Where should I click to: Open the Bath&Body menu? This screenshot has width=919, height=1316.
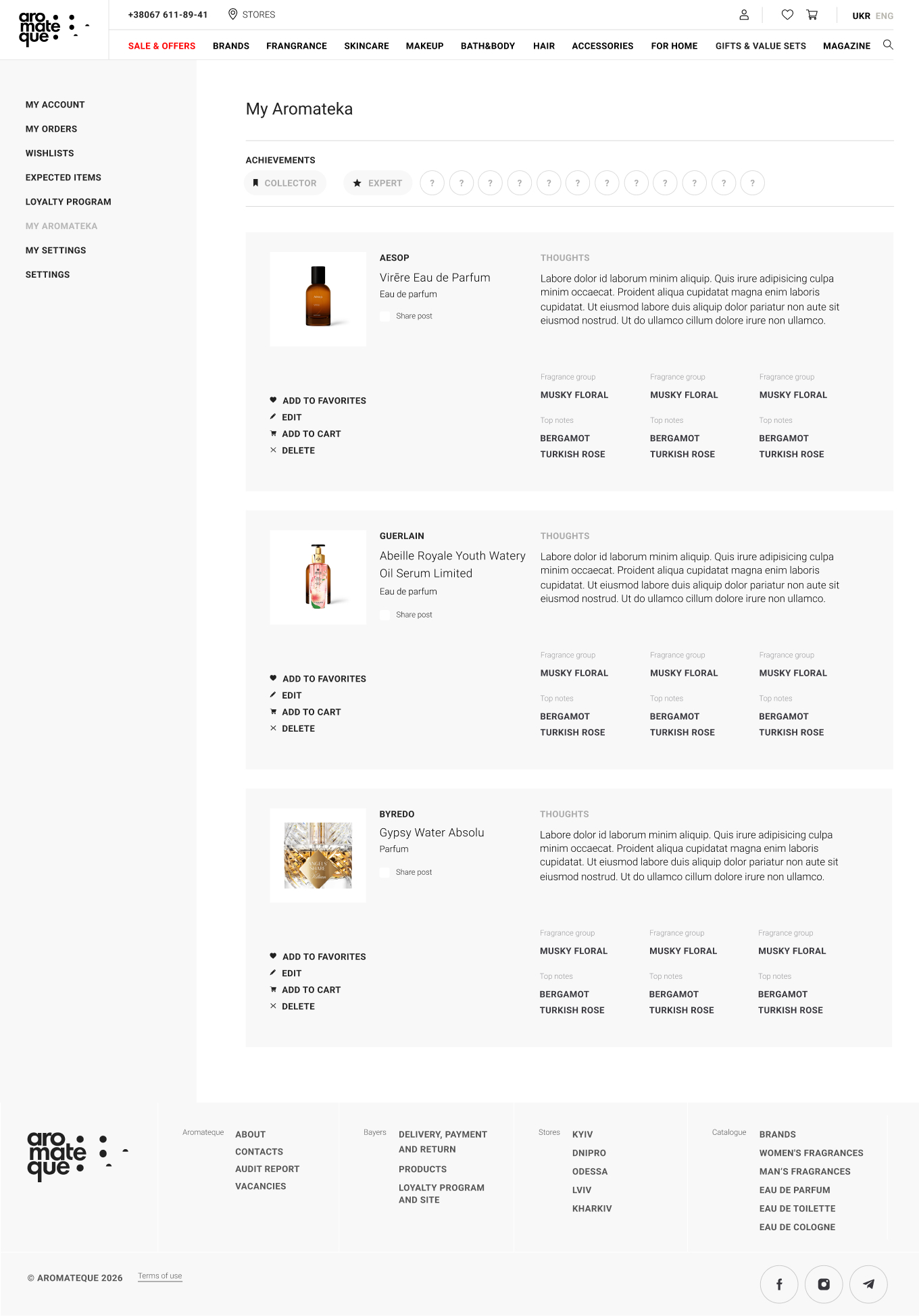coord(488,46)
